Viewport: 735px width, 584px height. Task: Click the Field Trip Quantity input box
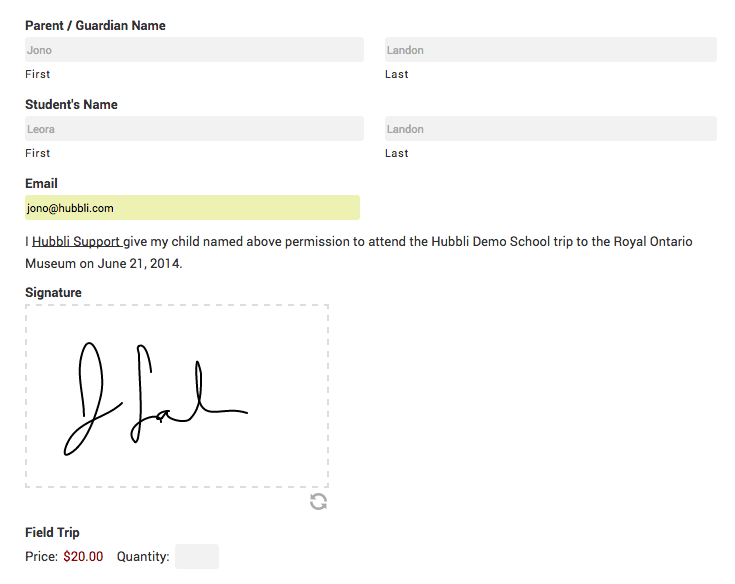(197, 556)
